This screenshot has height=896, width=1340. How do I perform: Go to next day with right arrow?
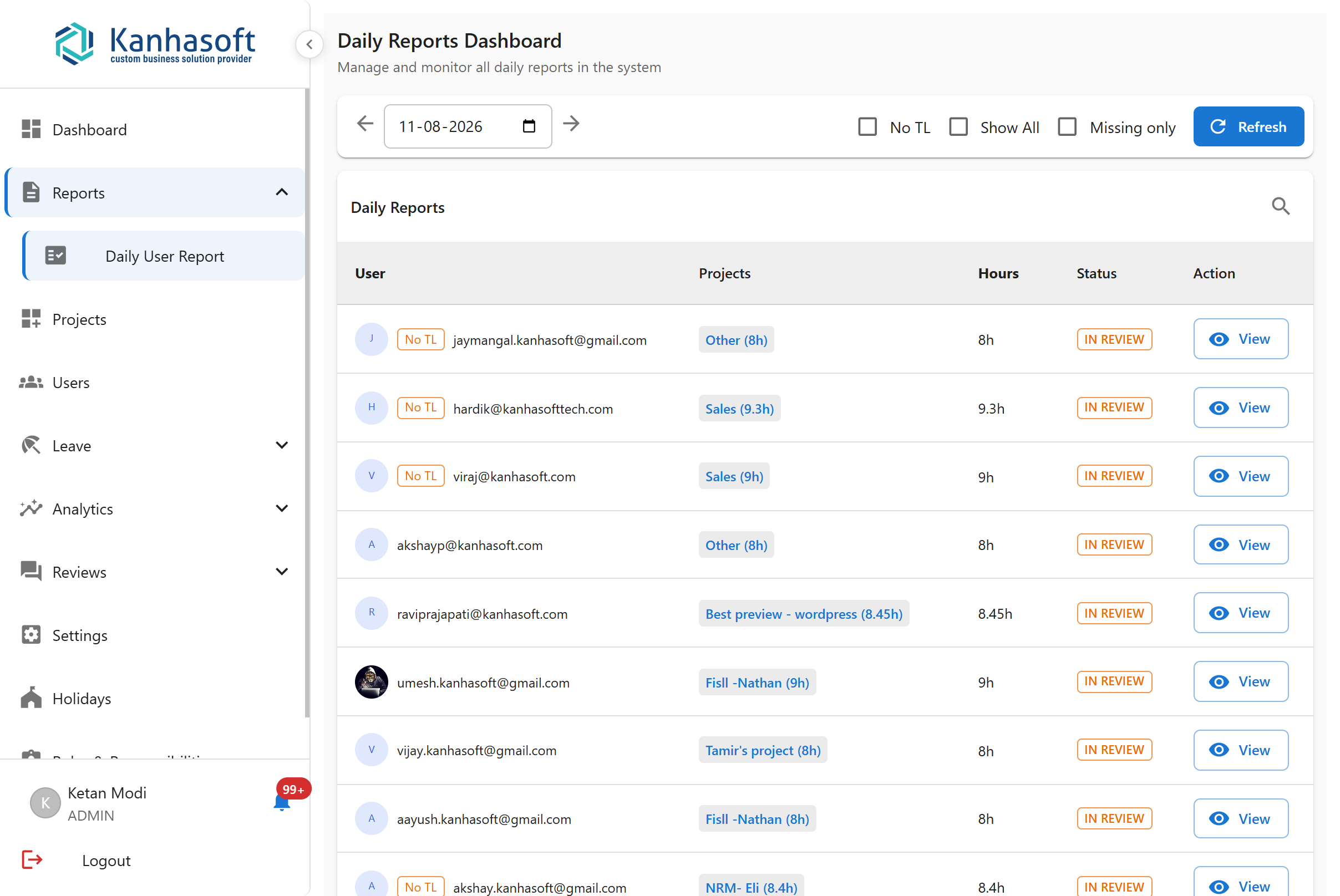click(x=571, y=124)
